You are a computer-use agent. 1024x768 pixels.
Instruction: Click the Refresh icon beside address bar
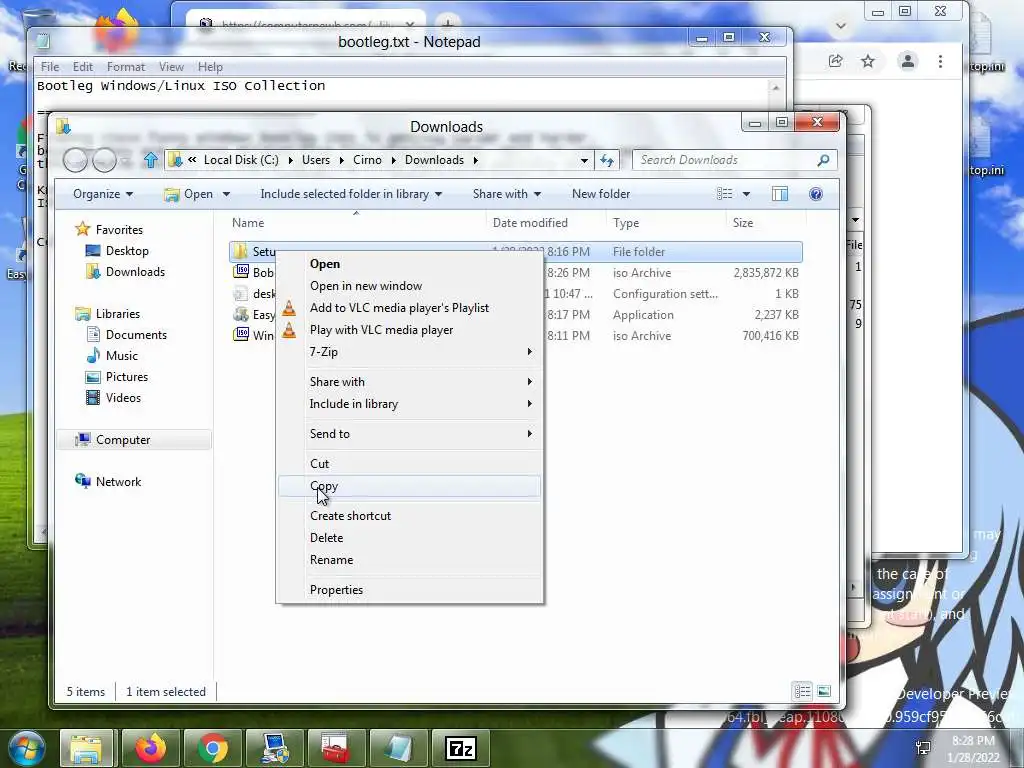[x=607, y=160]
